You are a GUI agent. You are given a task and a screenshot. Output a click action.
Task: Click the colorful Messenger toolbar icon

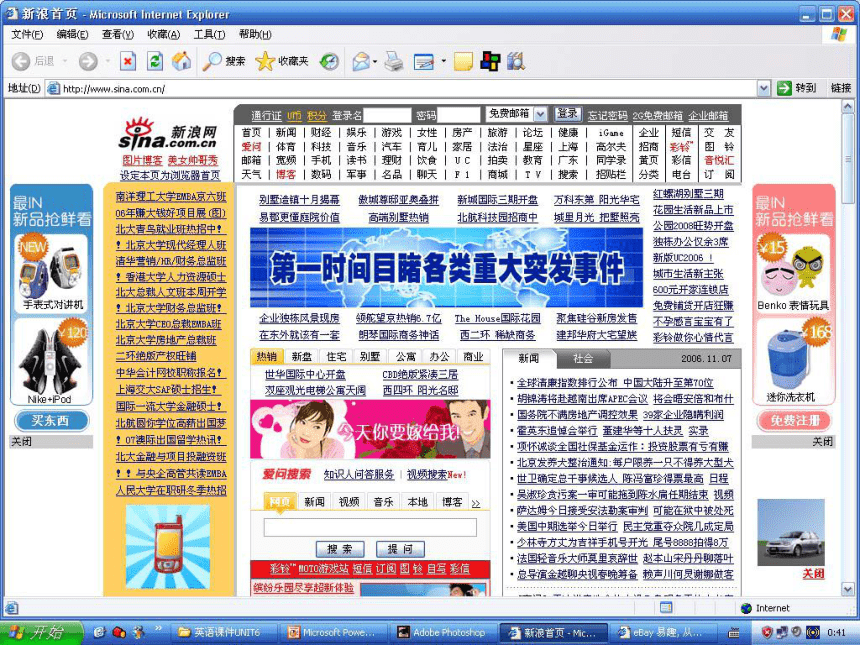click(490, 61)
